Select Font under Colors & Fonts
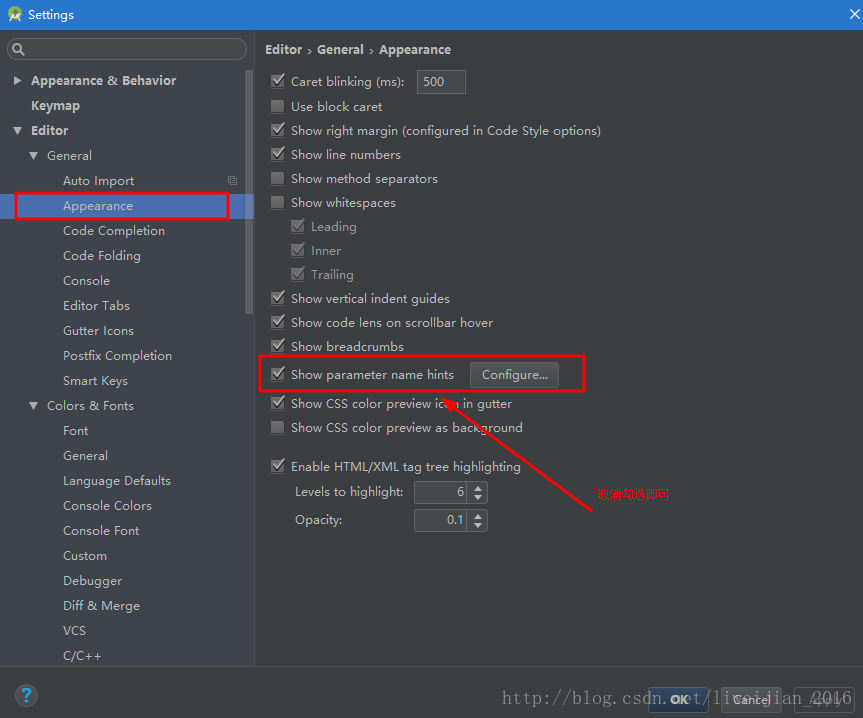863x718 pixels. click(75, 431)
